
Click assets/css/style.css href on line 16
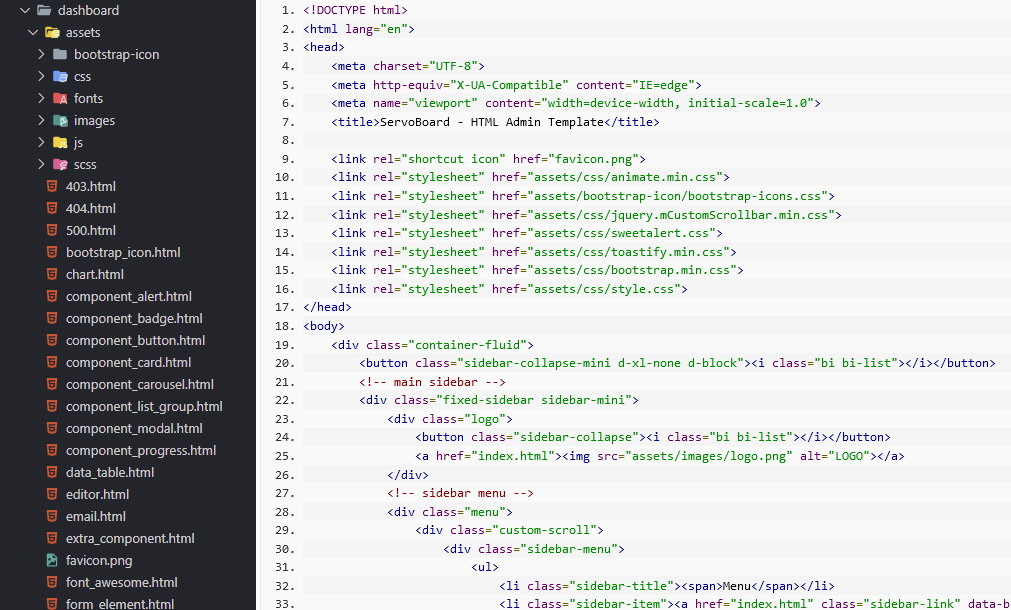(607, 289)
